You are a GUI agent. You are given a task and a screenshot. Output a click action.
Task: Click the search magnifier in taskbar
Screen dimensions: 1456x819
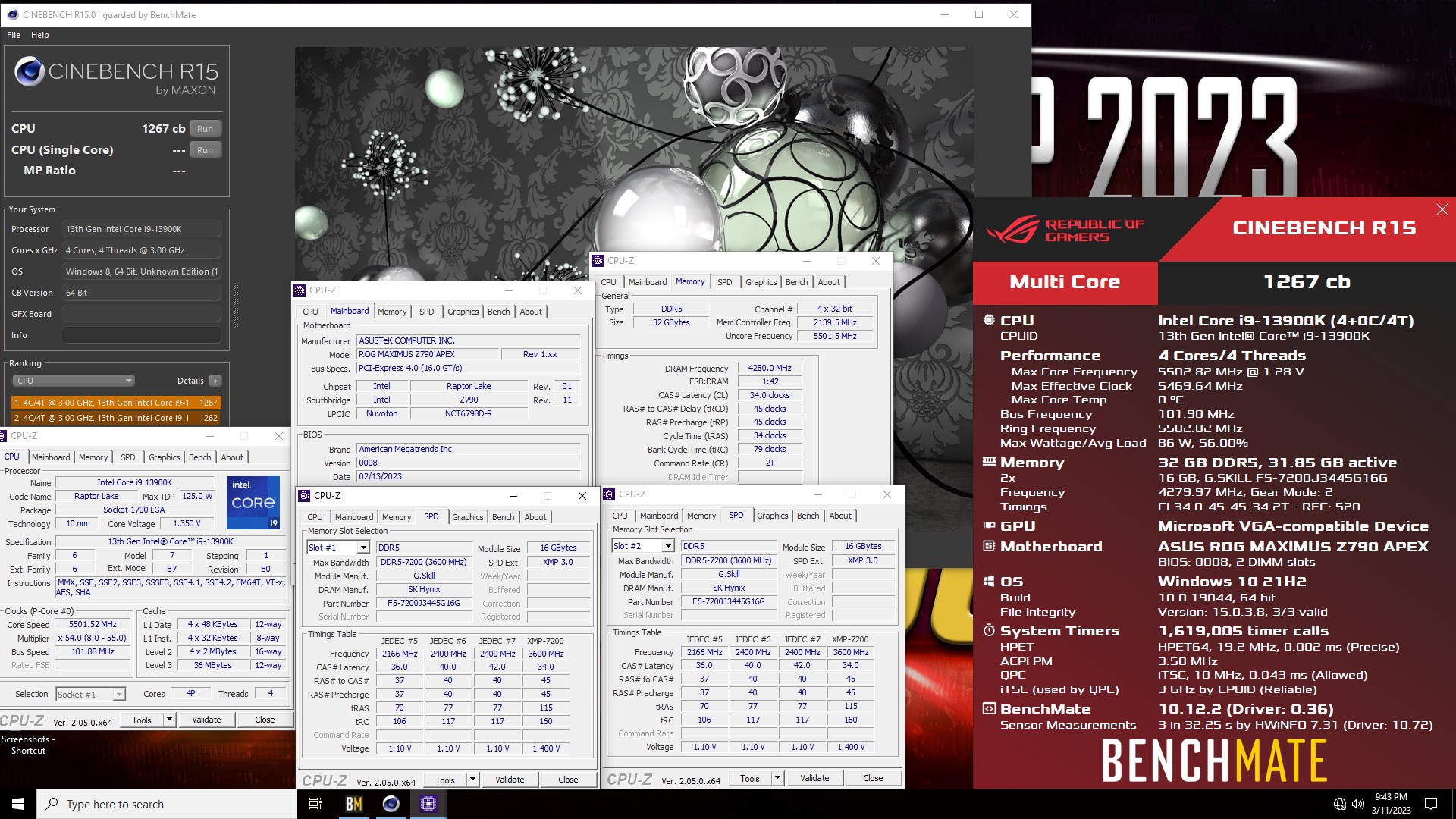pos(52,804)
